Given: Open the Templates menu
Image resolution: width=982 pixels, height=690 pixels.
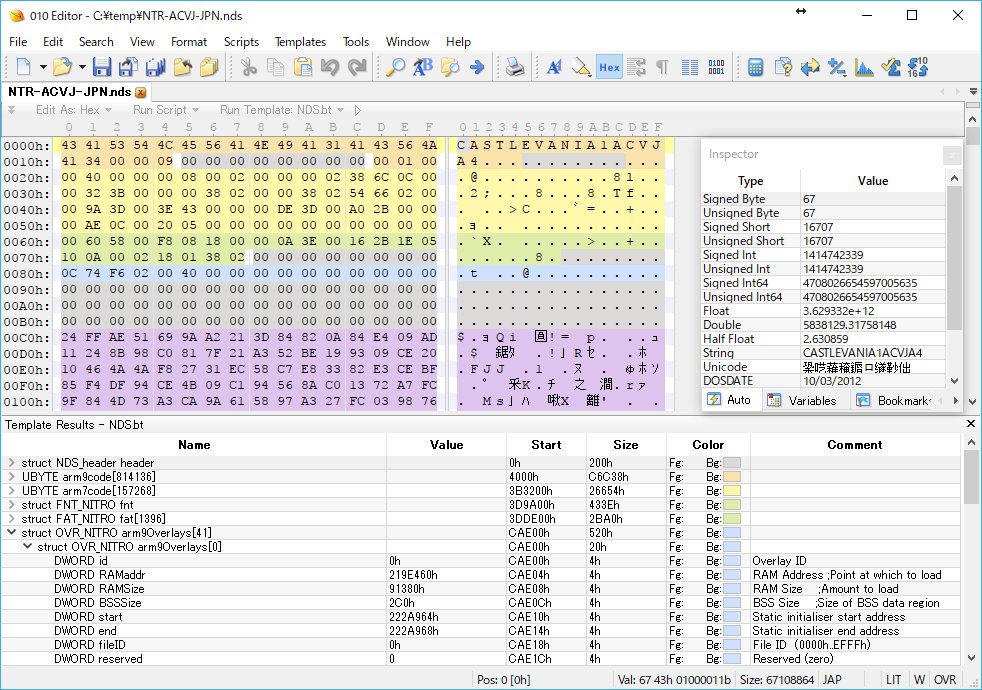Looking at the screenshot, I should click(300, 42).
